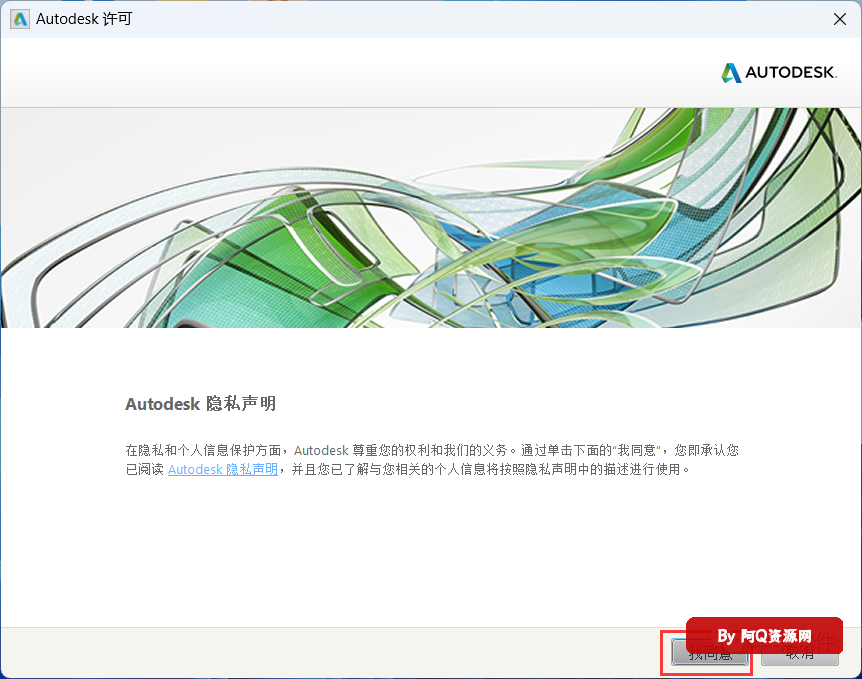
Task: Click the abstract green-blue banner artwork
Action: click(x=431, y=218)
